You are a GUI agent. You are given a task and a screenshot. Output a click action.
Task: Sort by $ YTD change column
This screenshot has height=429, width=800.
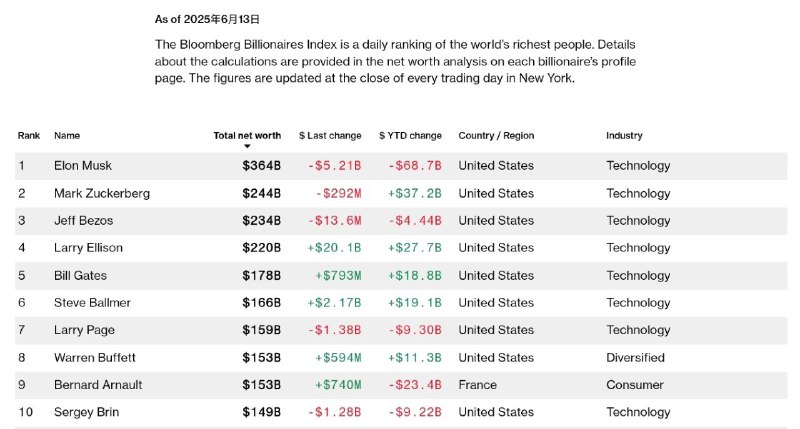pos(410,136)
